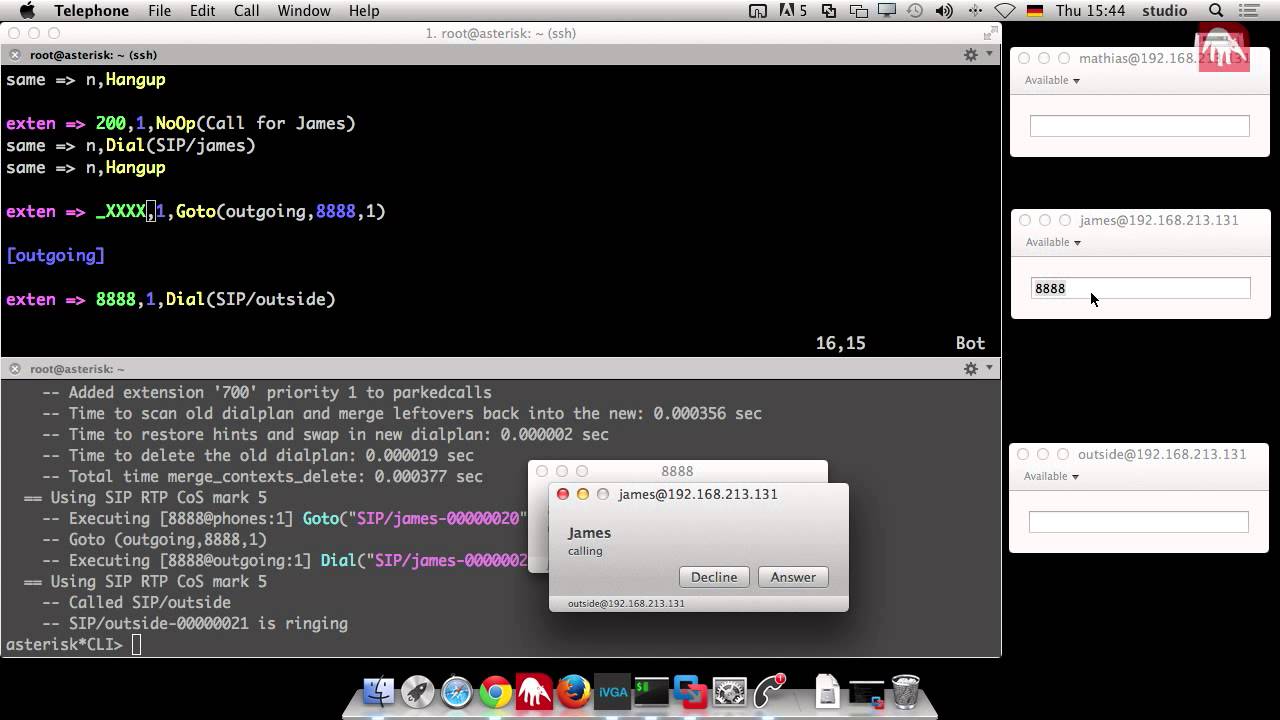Open Time Machine menu bar icon
This screenshot has width=1280, height=720.
(x=917, y=11)
